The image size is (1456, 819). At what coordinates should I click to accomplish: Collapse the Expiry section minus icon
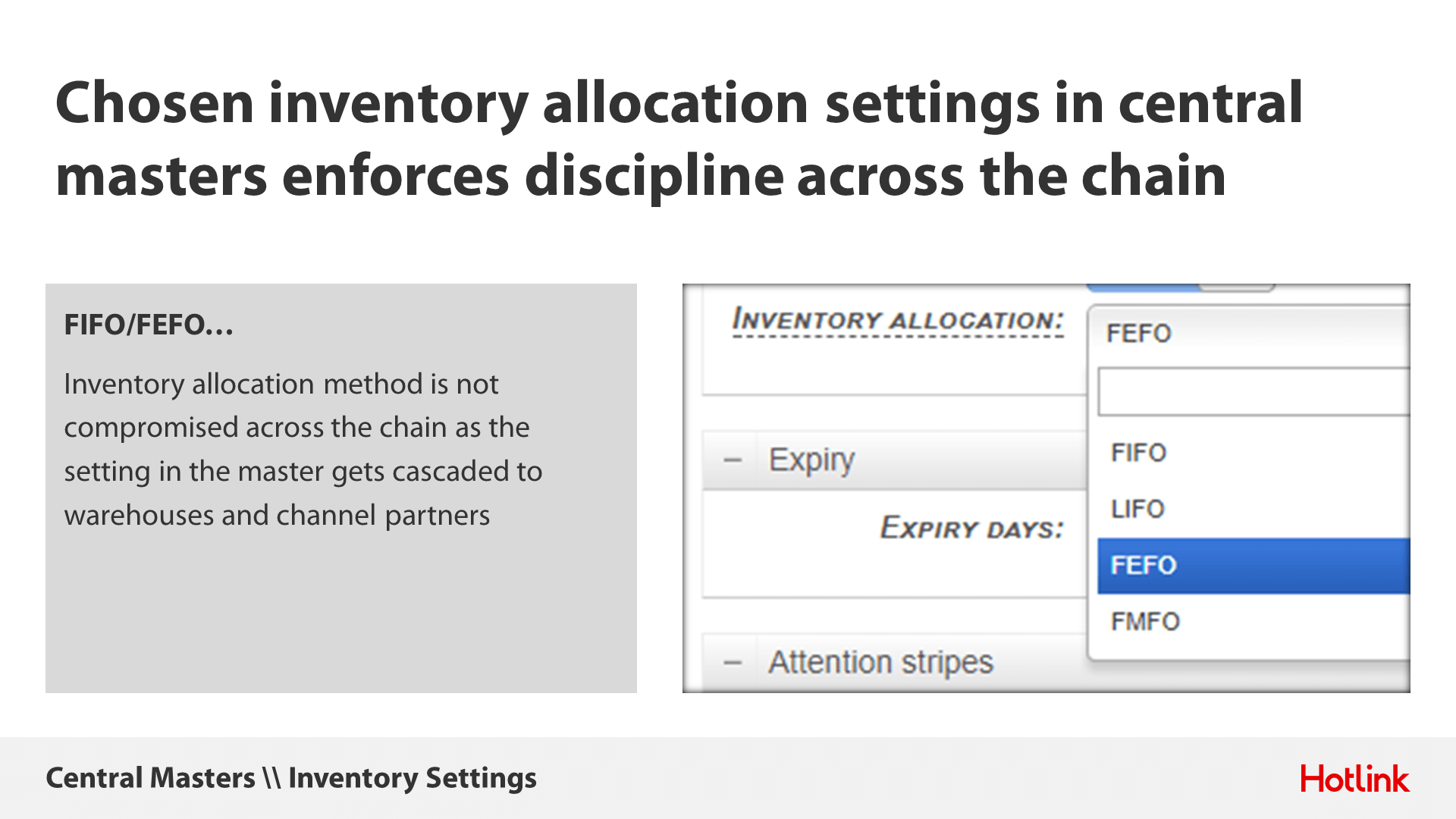[733, 460]
